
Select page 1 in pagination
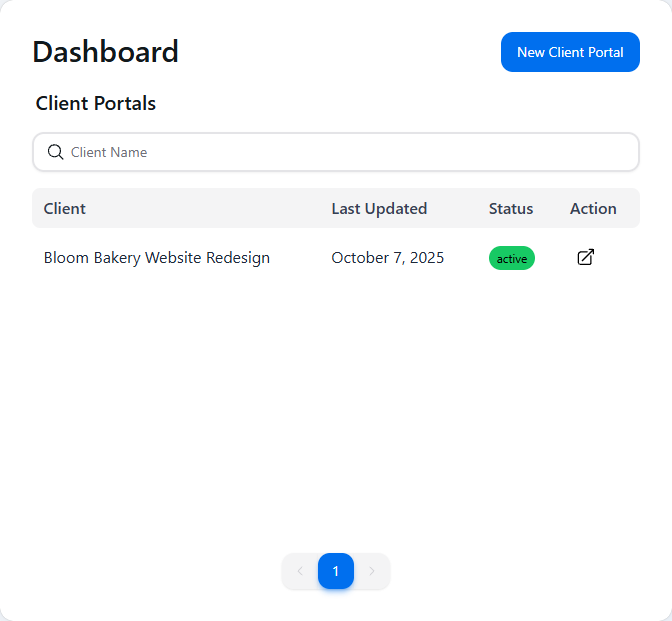tap(336, 571)
